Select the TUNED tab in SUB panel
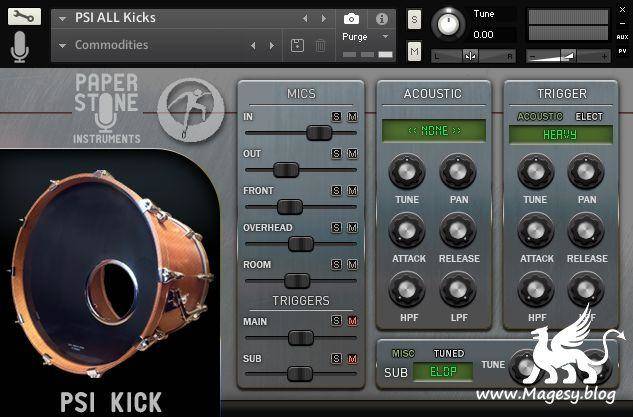This screenshot has height=417, width=633. point(449,354)
